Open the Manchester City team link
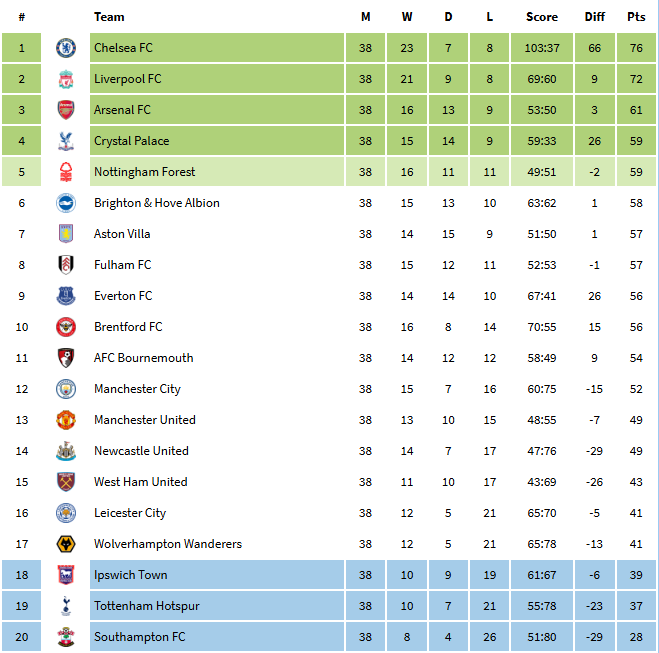 [137, 389]
